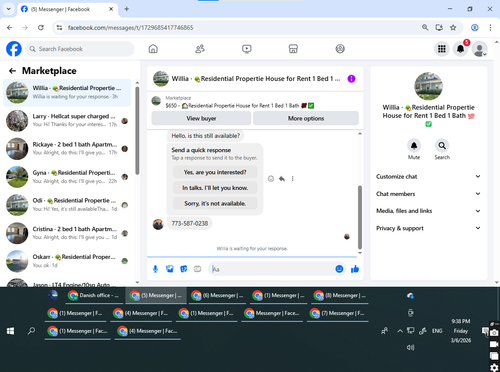Open Larry Hellcat super charged conversation
Screen dimensions: 500x372
67,120
